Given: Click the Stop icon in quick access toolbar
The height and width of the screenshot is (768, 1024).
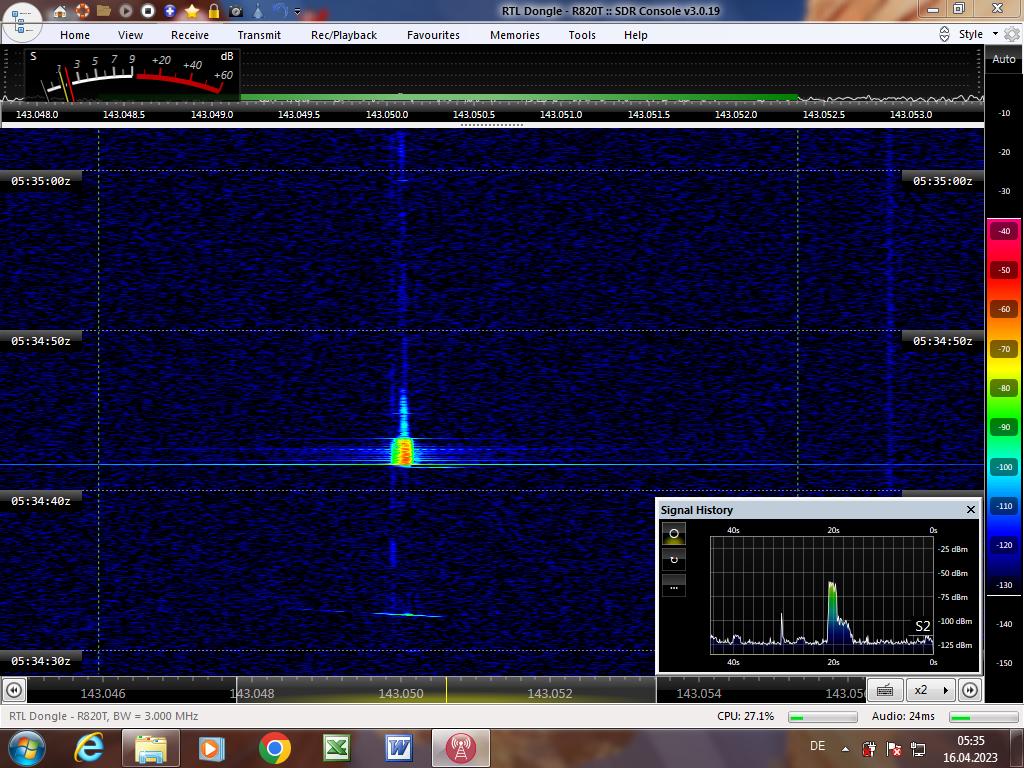Looking at the screenshot, I should 148,10.
